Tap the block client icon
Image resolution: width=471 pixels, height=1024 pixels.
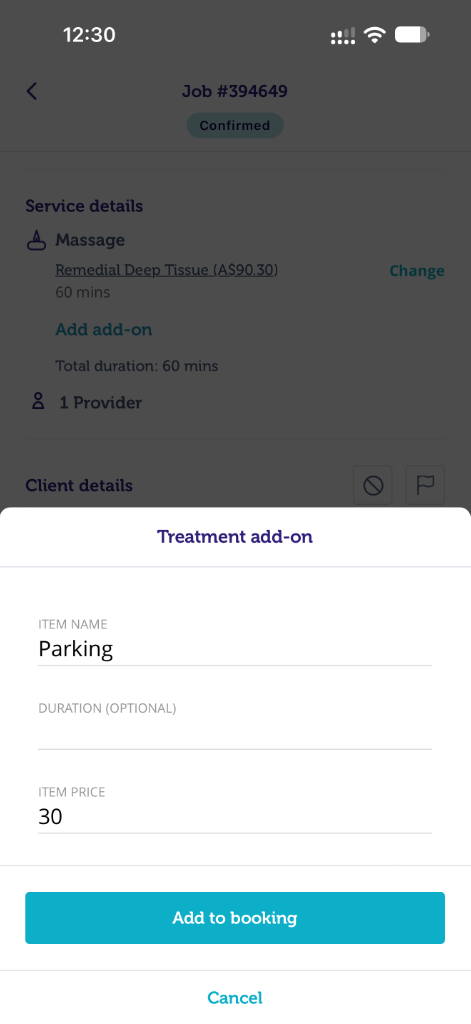click(x=373, y=485)
